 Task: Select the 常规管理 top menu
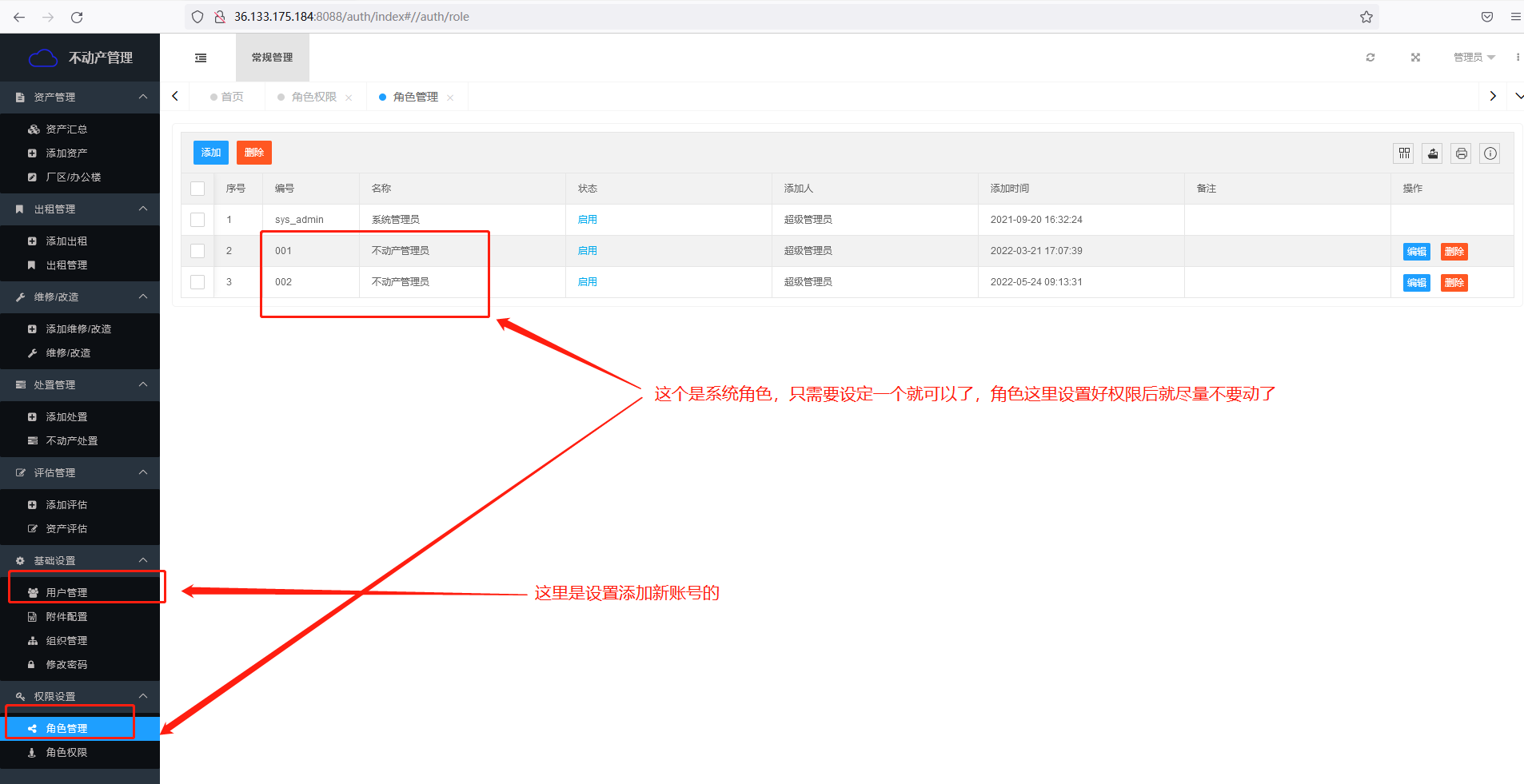[273, 58]
